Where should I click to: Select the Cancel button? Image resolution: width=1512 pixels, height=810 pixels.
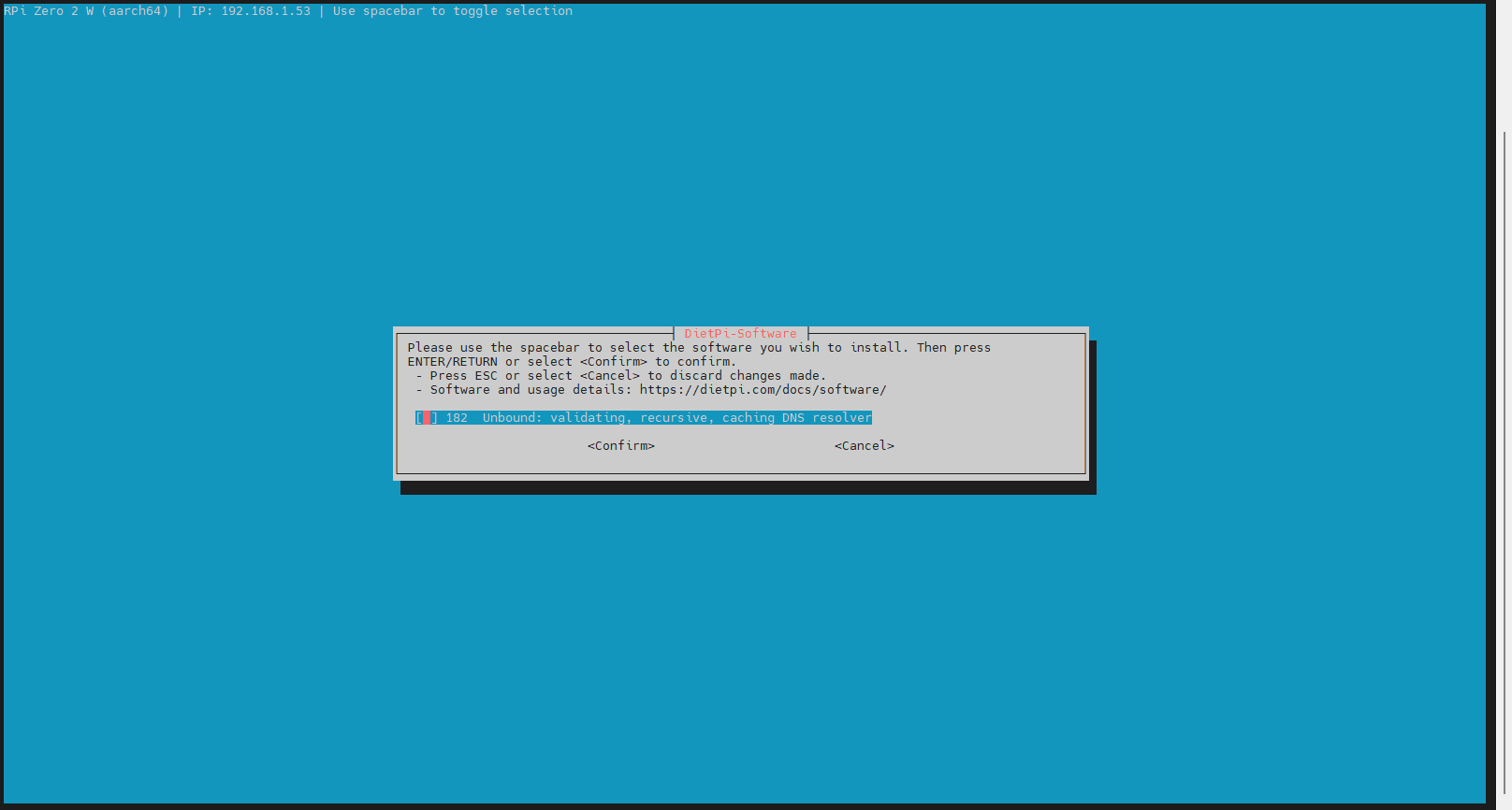coord(865,446)
